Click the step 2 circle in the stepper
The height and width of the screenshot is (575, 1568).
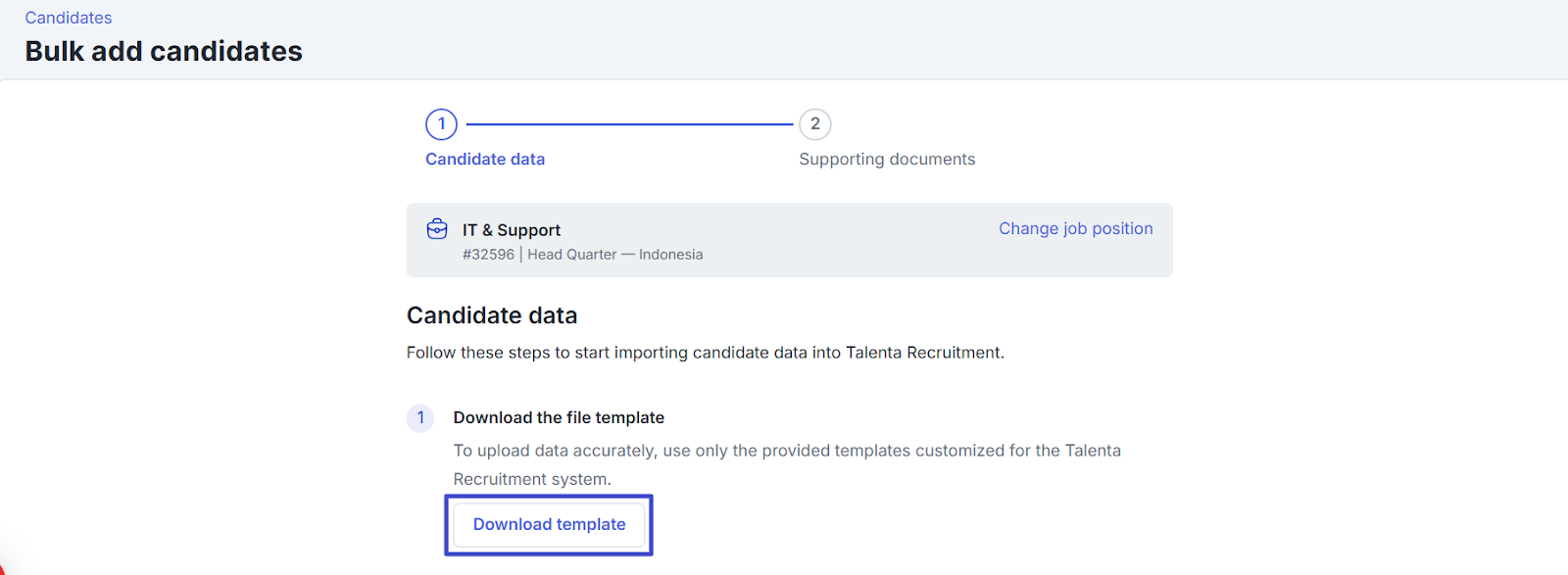[x=814, y=124]
